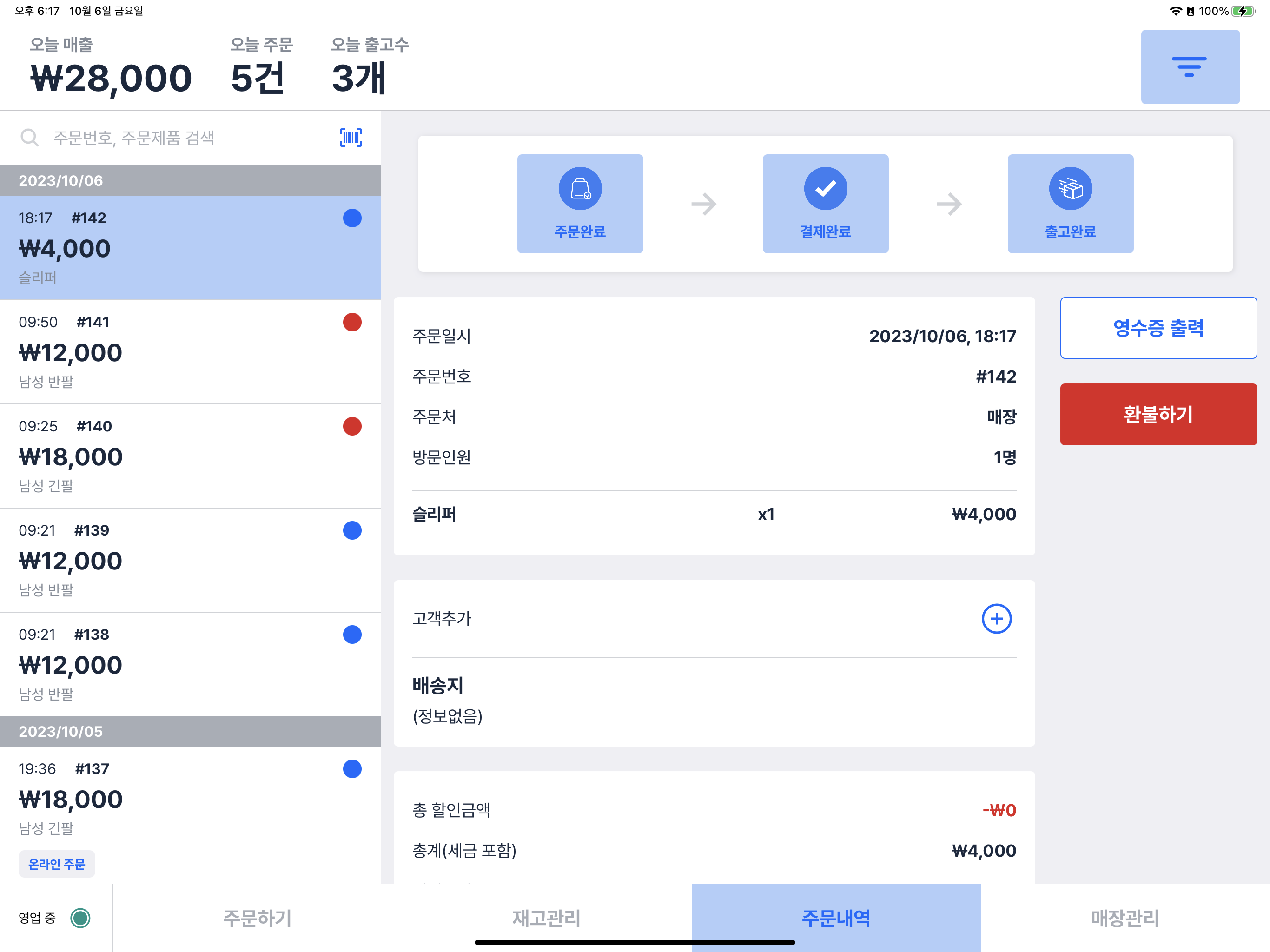
Task: Select the 주문완료 shopping bag icon
Action: (x=580, y=189)
